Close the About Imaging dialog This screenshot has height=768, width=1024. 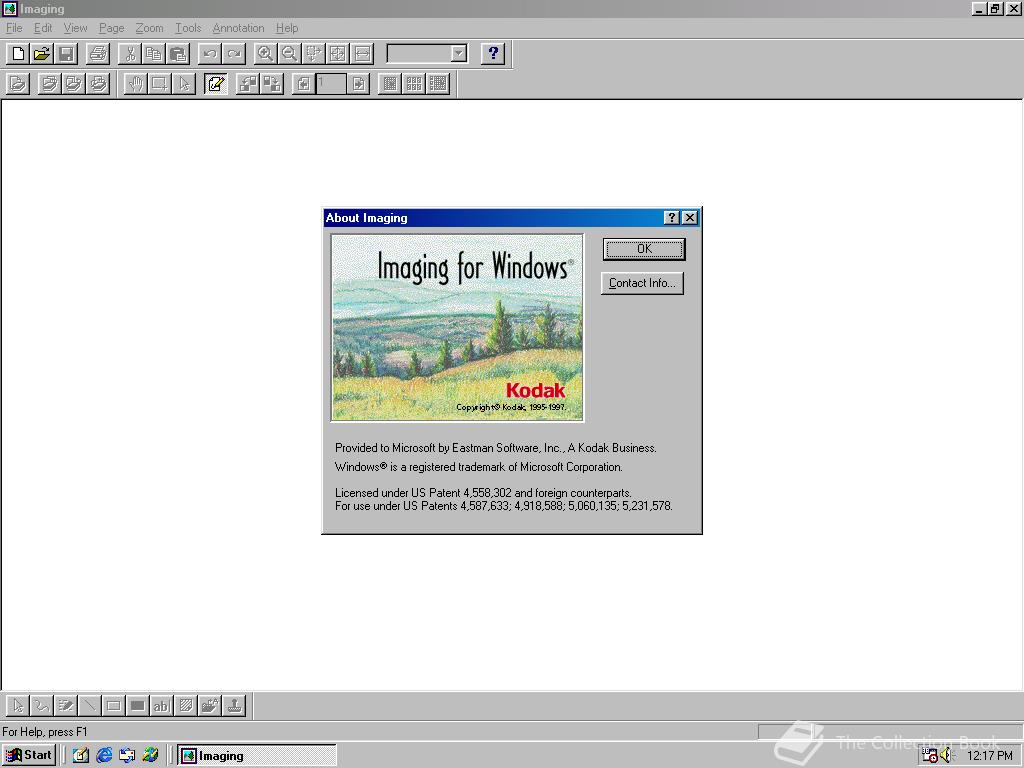(x=690, y=217)
